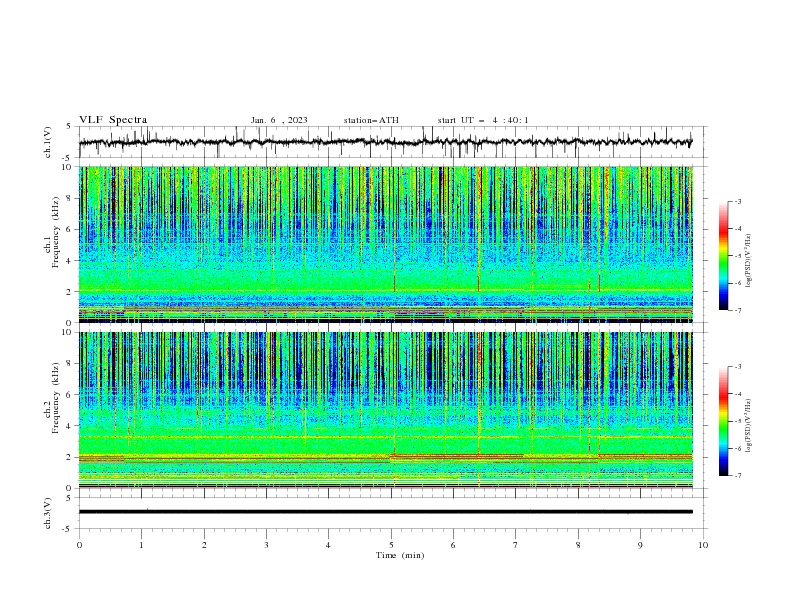The height and width of the screenshot is (612, 792).
Task: Click time axis tick label '1'
Action: [141, 545]
